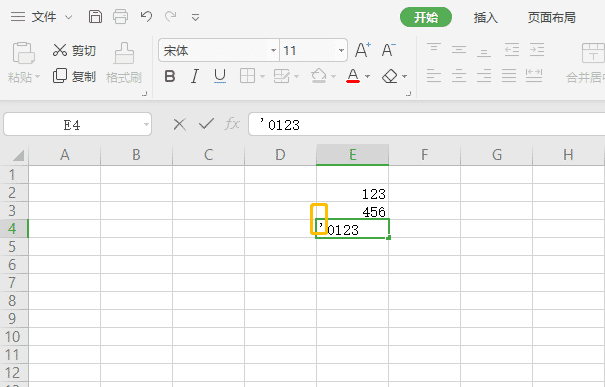The height and width of the screenshot is (387, 605).
Task: Click the Cut (剪切) scissors button
Action: 74,50
